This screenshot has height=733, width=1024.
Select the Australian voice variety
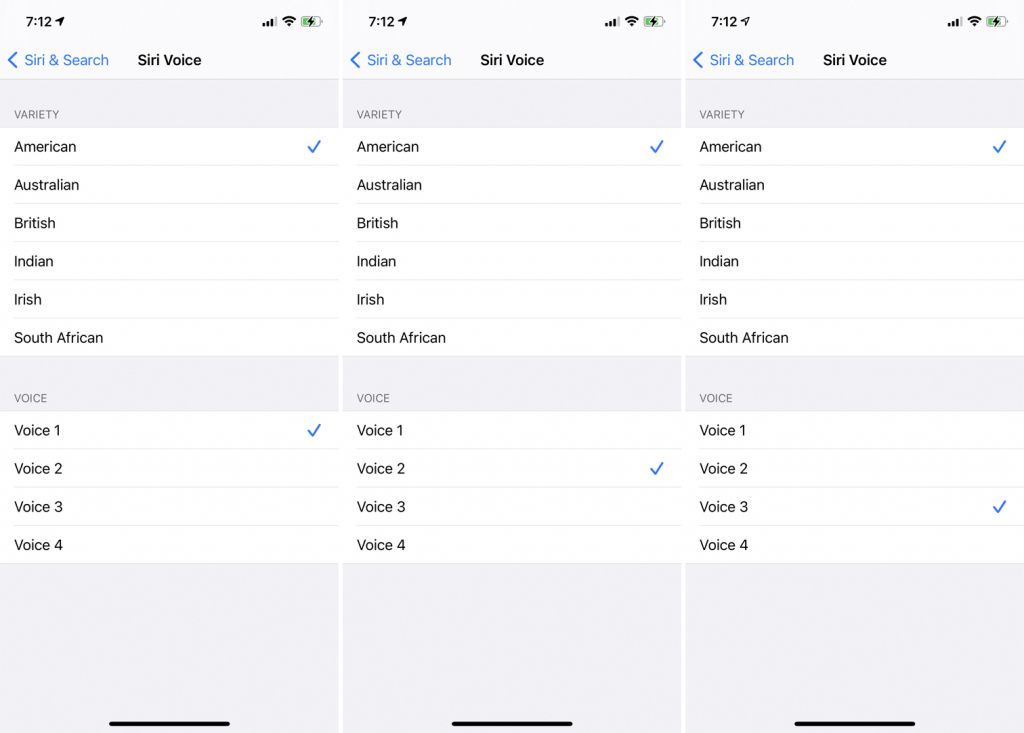point(45,185)
